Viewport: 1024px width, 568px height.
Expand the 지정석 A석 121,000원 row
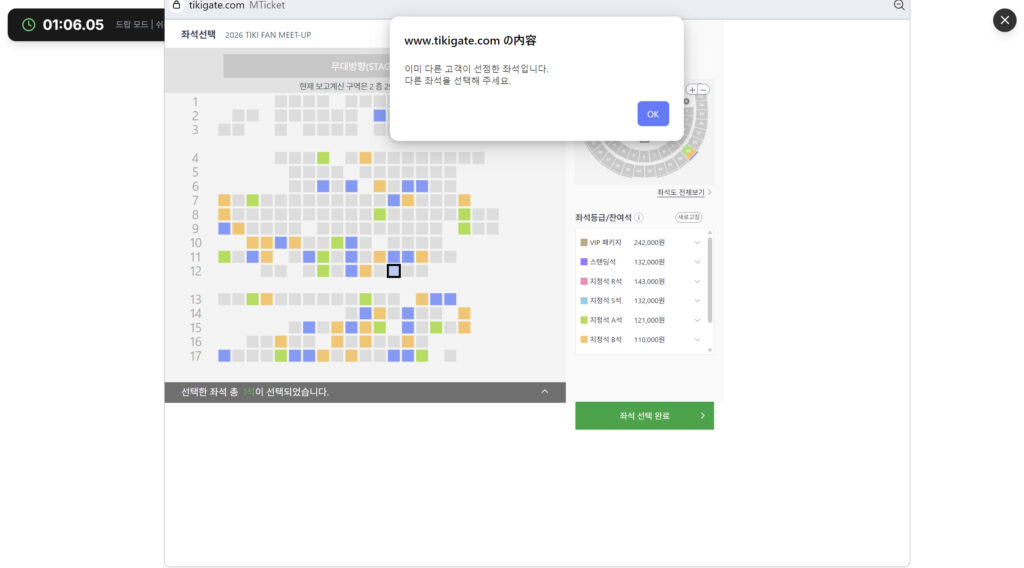[697, 320]
